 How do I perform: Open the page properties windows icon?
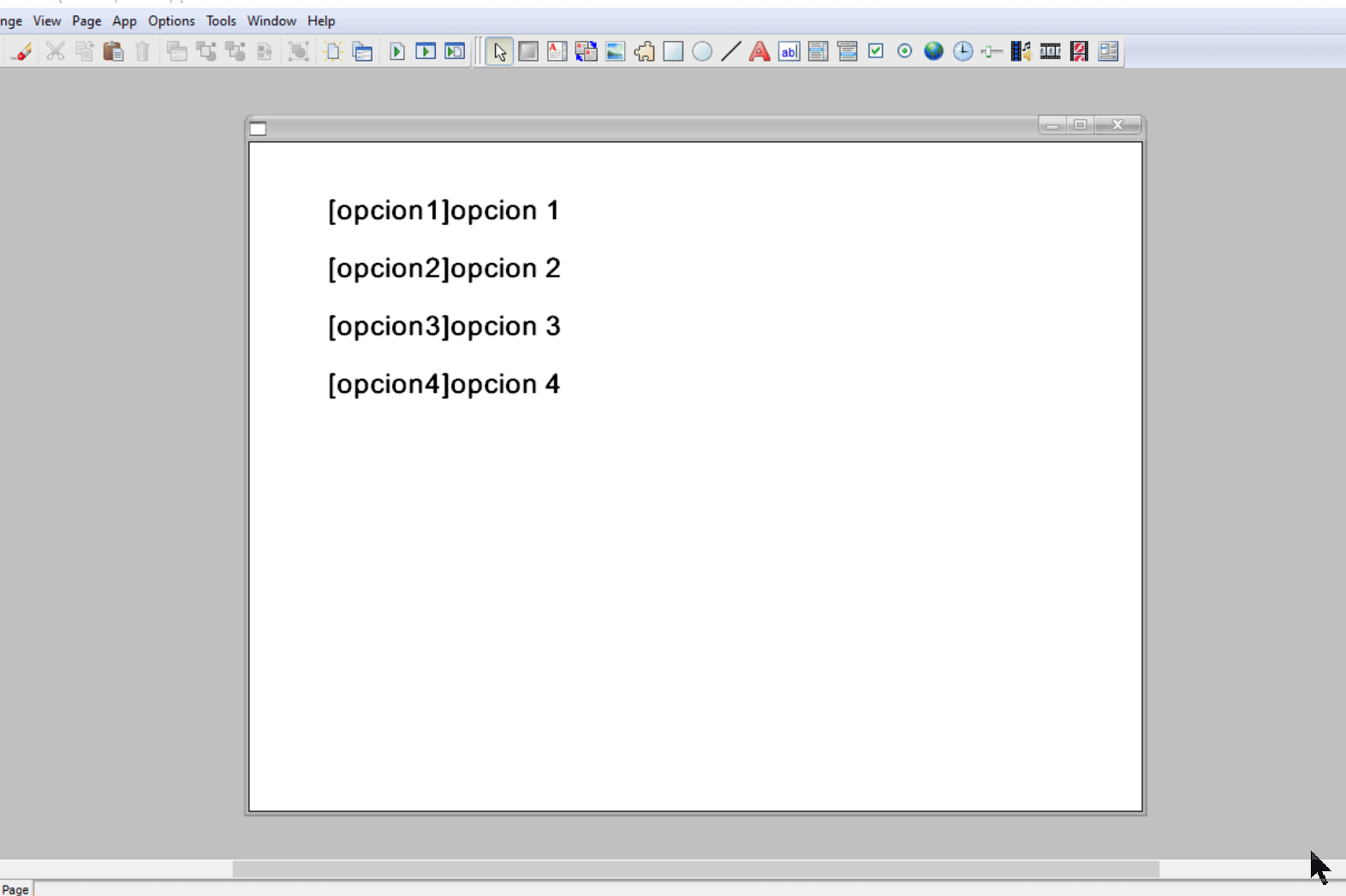[362, 51]
